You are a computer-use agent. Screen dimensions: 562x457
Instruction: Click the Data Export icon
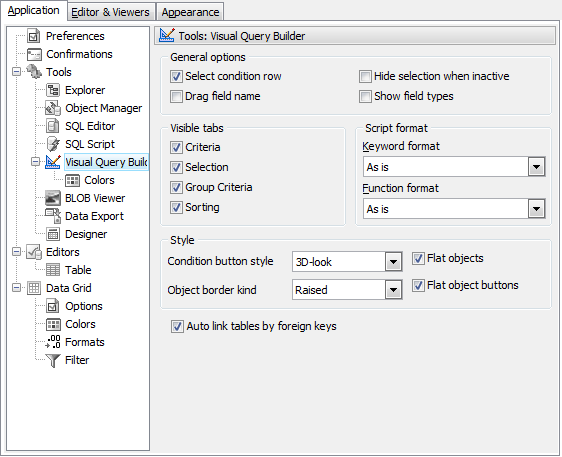coord(53,216)
